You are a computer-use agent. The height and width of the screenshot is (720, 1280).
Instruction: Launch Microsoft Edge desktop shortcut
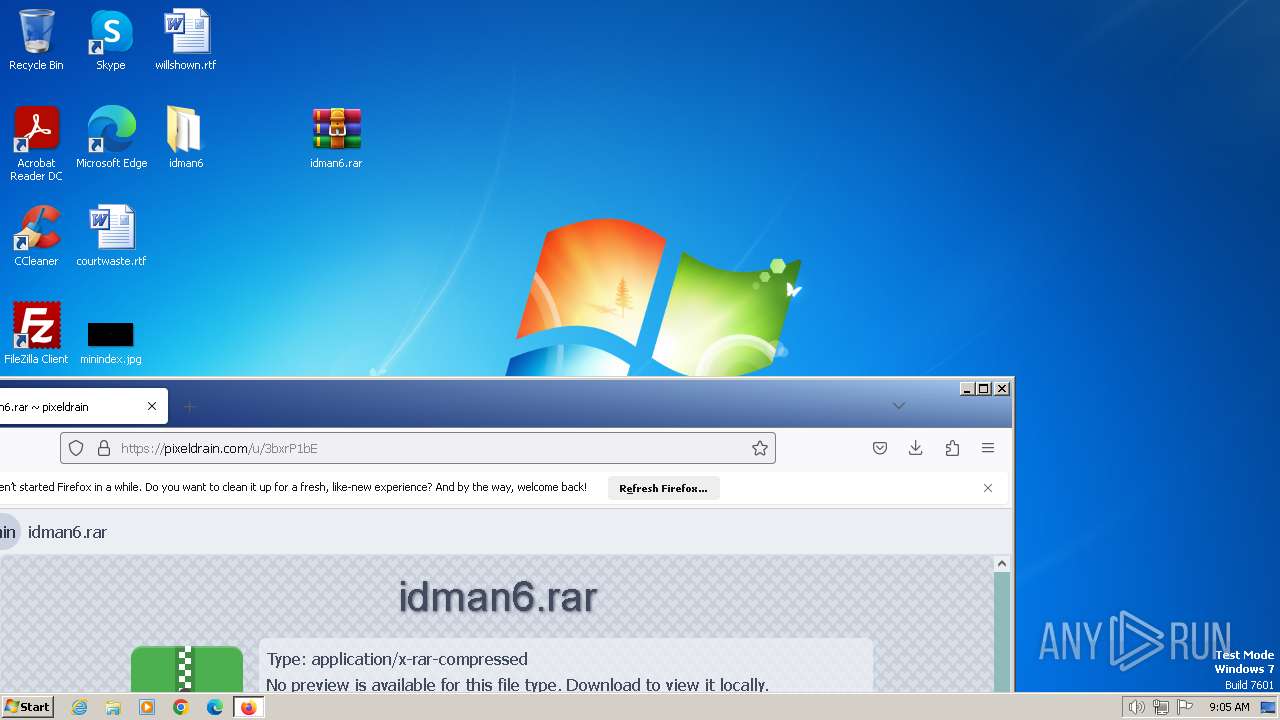[111, 138]
